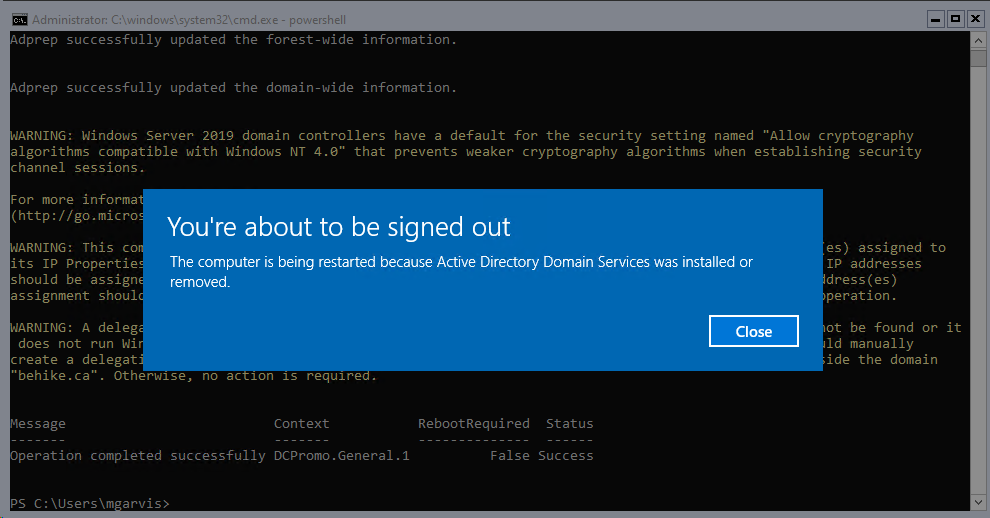Click the DCPromo.General.1 context value
This screenshot has width=990, height=518.
[x=341, y=456]
